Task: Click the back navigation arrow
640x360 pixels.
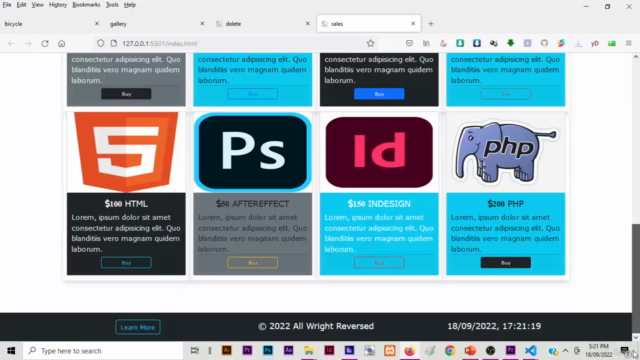Action: (11, 43)
